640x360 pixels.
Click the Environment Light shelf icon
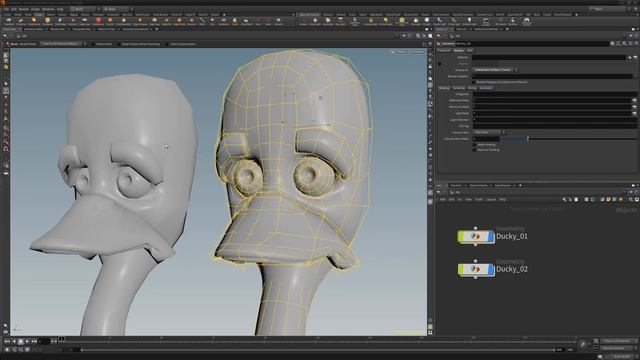point(401,21)
